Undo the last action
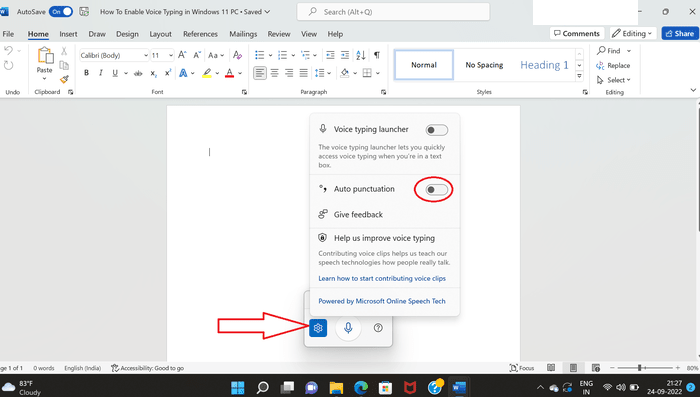This screenshot has height=397, width=700. (x=8, y=51)
